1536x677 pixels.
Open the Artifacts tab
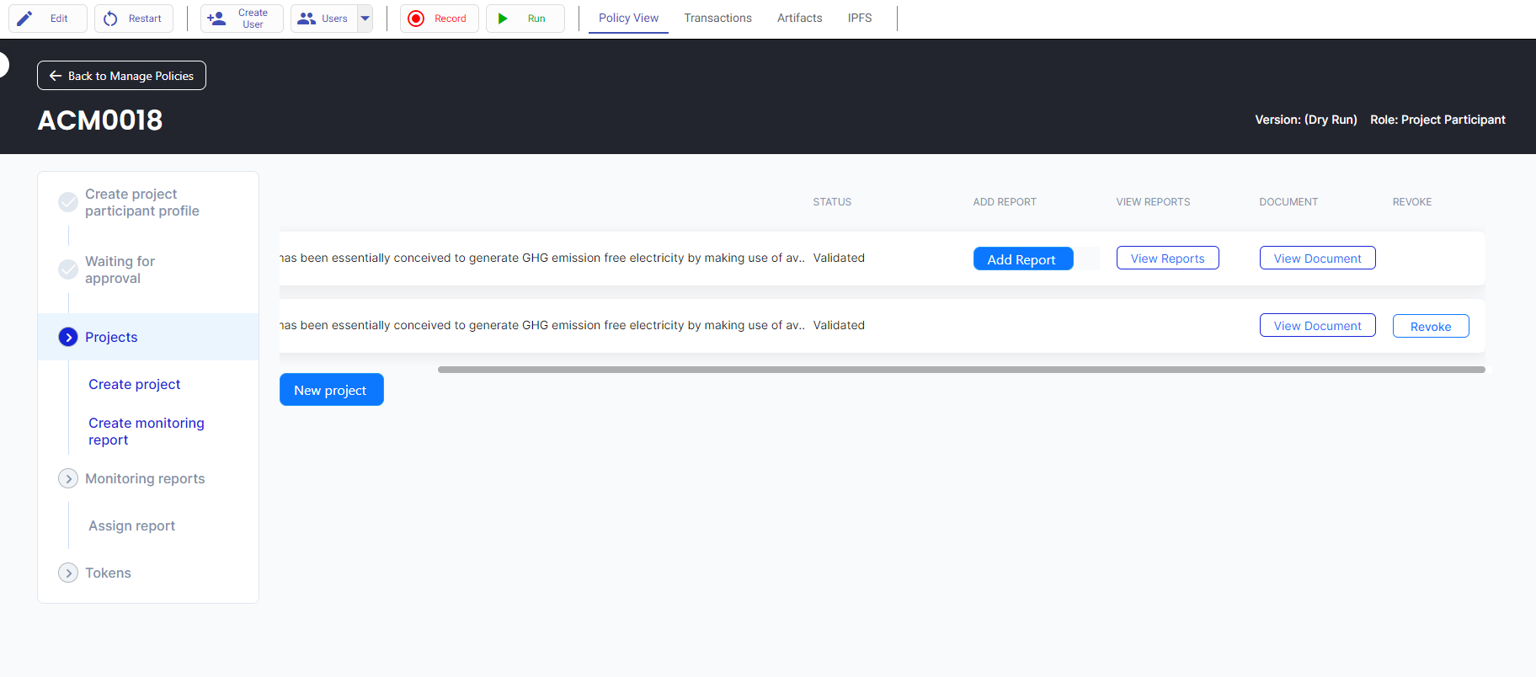799,18
